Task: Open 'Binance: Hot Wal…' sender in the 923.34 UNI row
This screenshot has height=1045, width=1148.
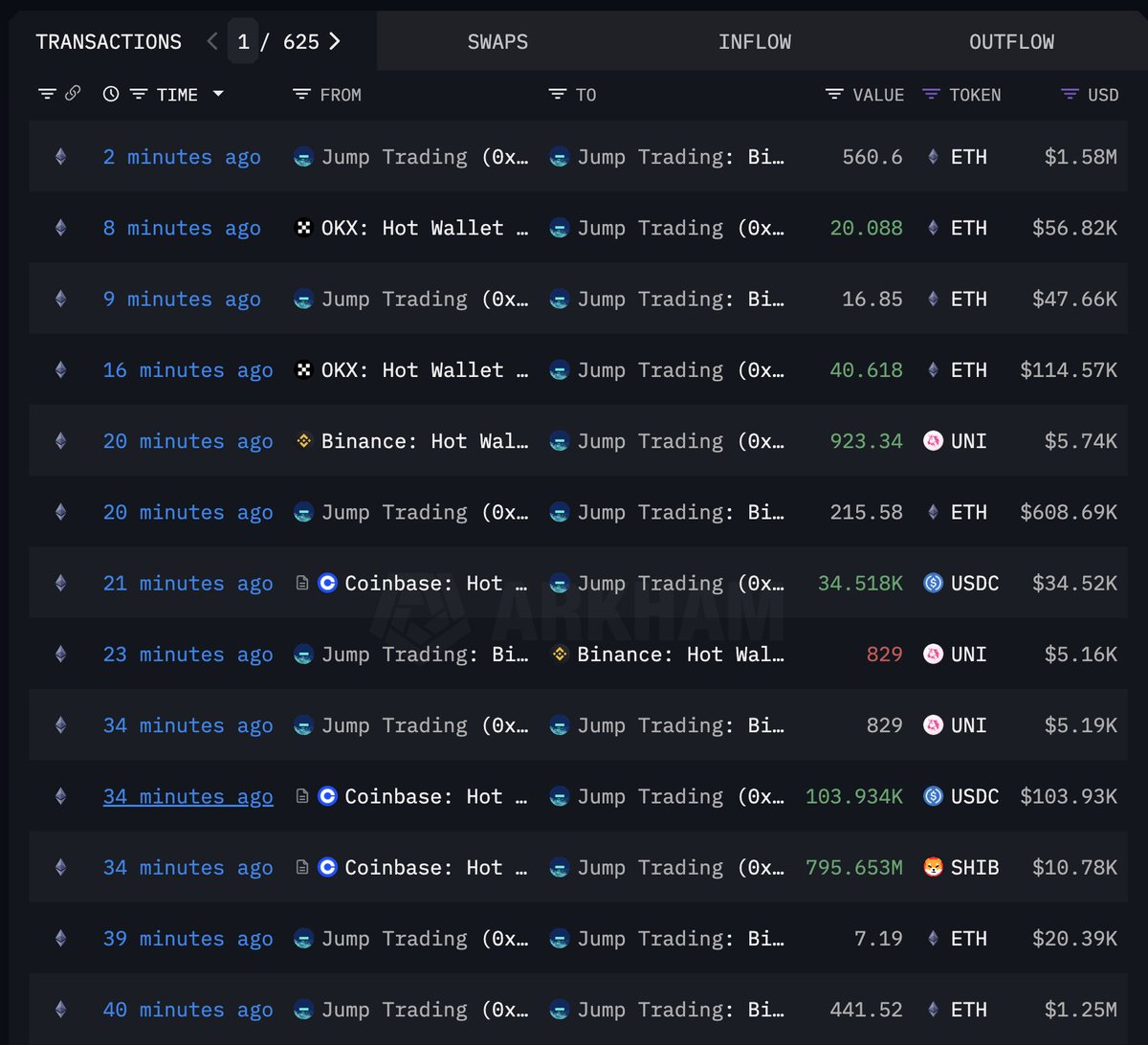Action: coord(425,441)
